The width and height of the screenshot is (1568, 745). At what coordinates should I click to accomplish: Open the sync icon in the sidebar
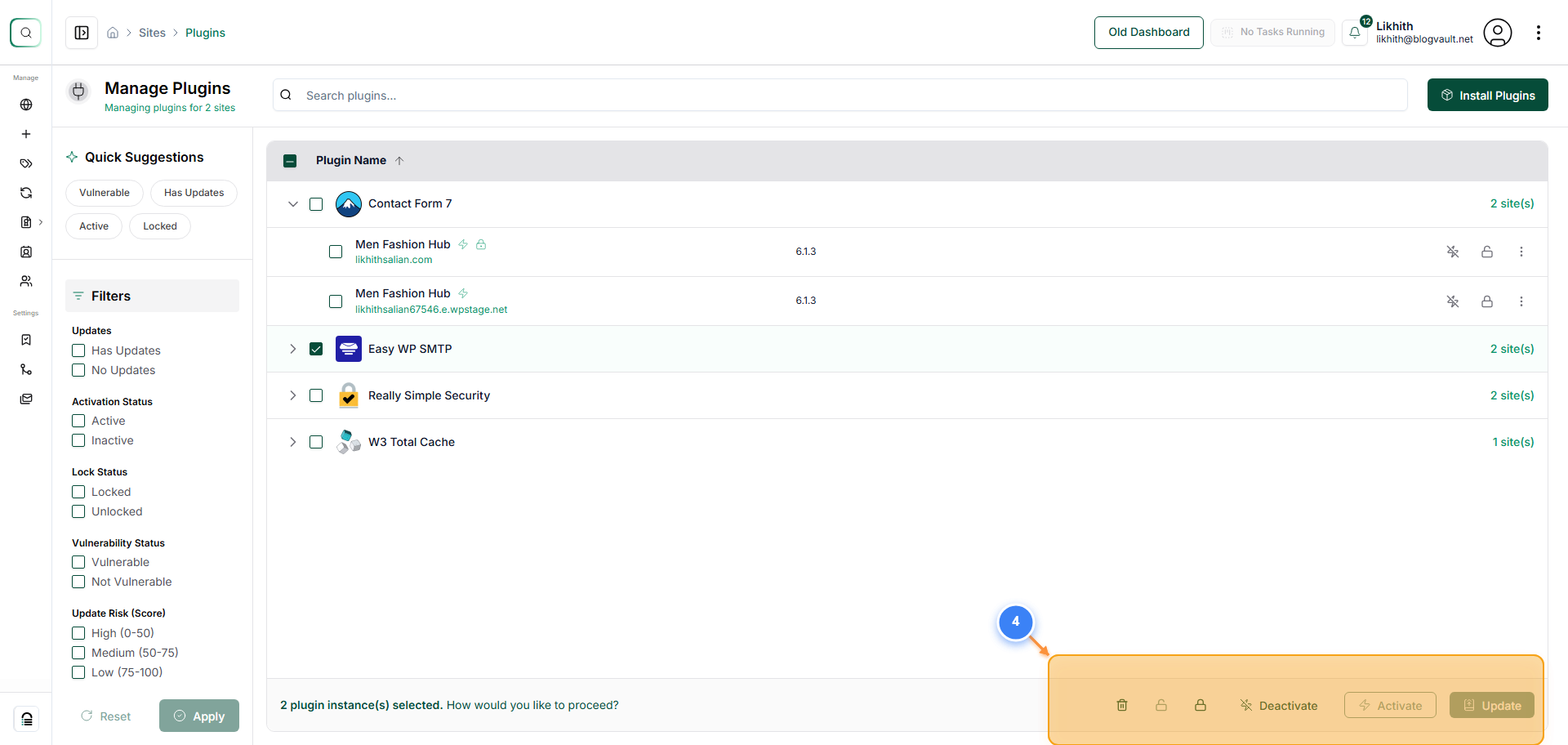click(26, 193)
